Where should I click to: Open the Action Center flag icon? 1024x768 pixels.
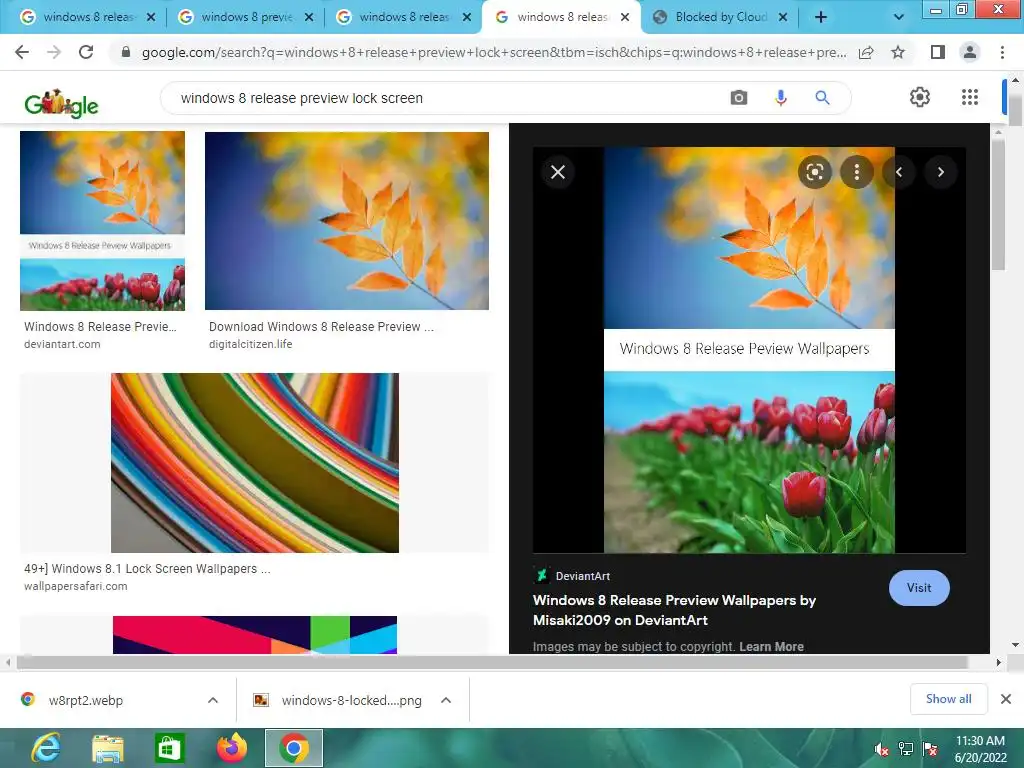[930, 749]
